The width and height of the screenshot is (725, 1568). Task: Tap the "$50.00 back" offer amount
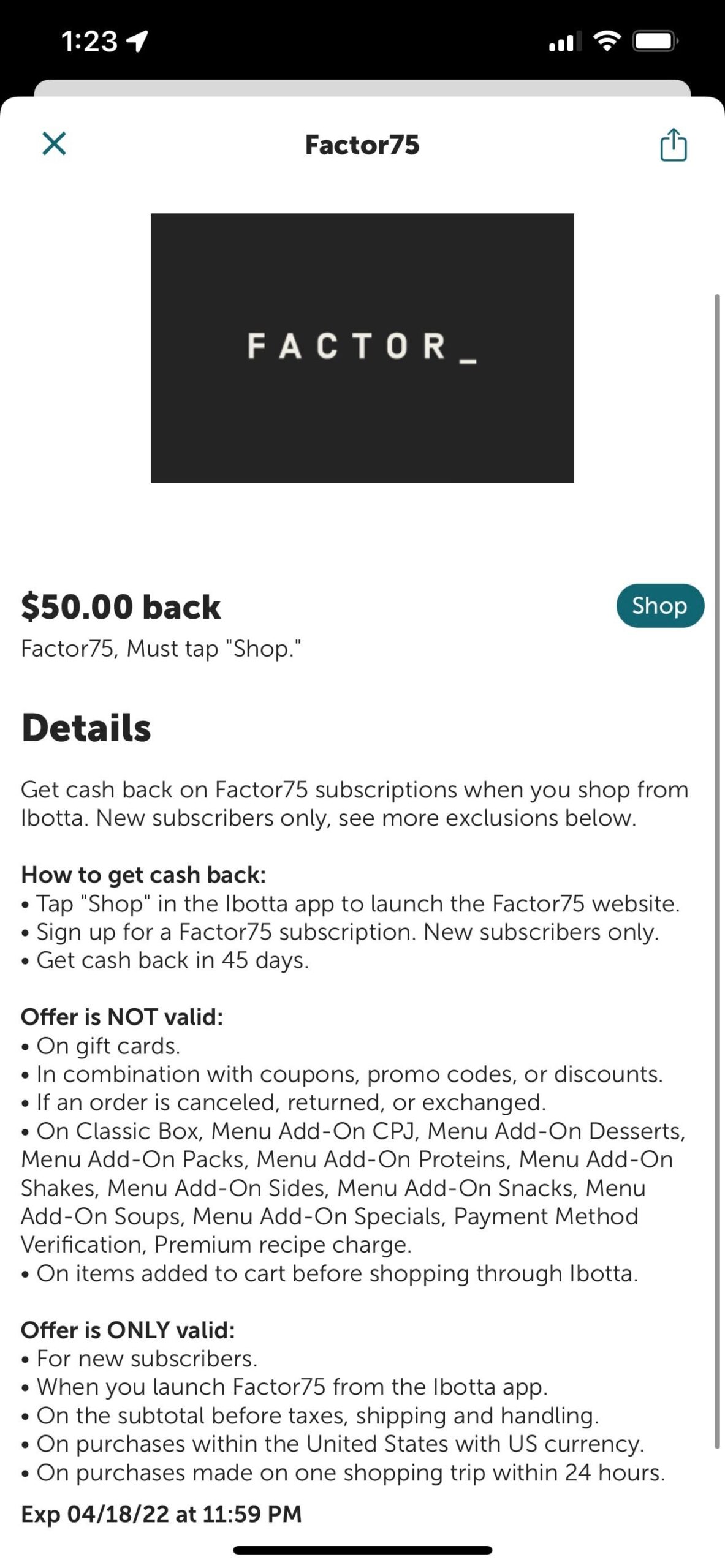click(121, 607)
